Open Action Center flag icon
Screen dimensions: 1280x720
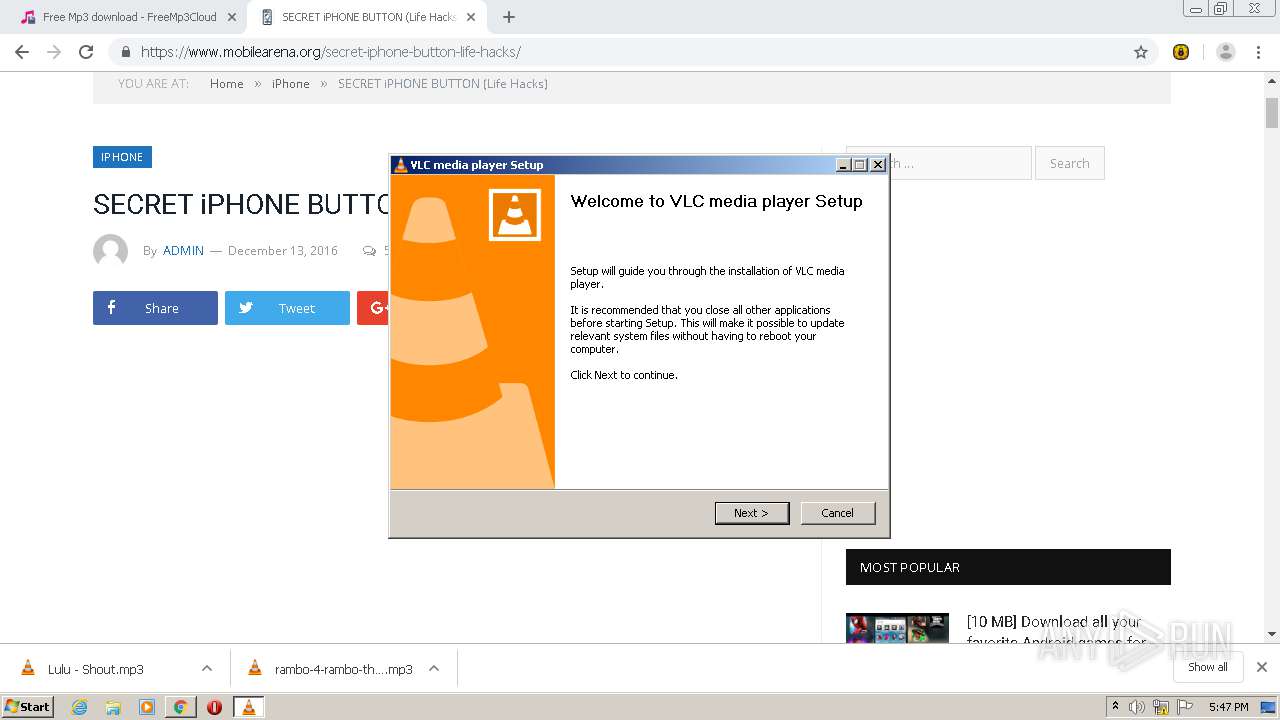coord(1186,707)
